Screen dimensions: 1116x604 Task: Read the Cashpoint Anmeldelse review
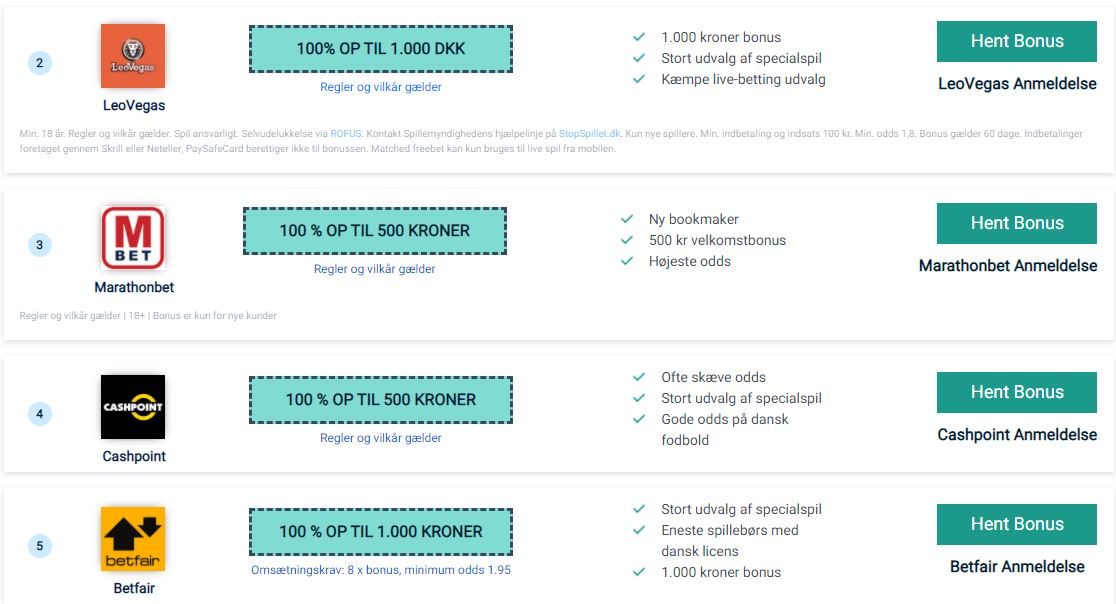tap(1017, 435)
